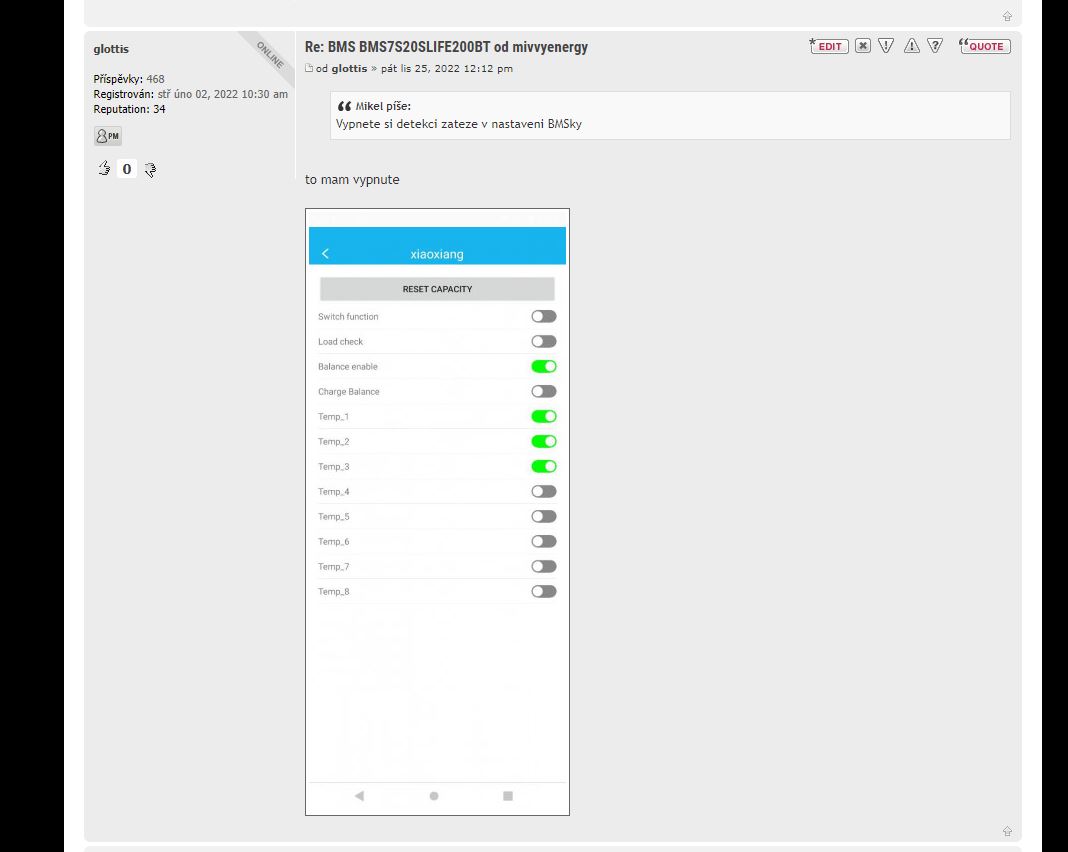Quote this post with the QUOTE button
The width and height of the screenshot is (1068, 852).
pos(985,46)
